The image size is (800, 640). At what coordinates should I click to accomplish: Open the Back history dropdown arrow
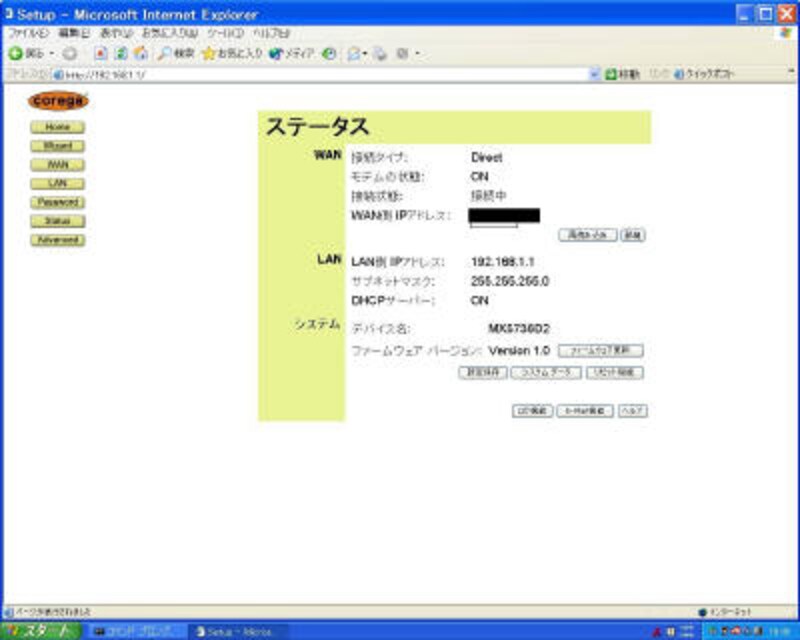tap(52, 54)
